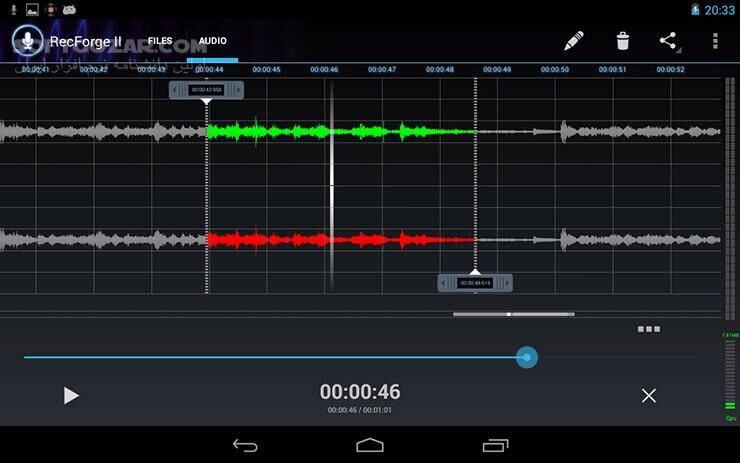Delete selection with the trash icon
This screenshot has height=463, width=740.
click(622, 41)
